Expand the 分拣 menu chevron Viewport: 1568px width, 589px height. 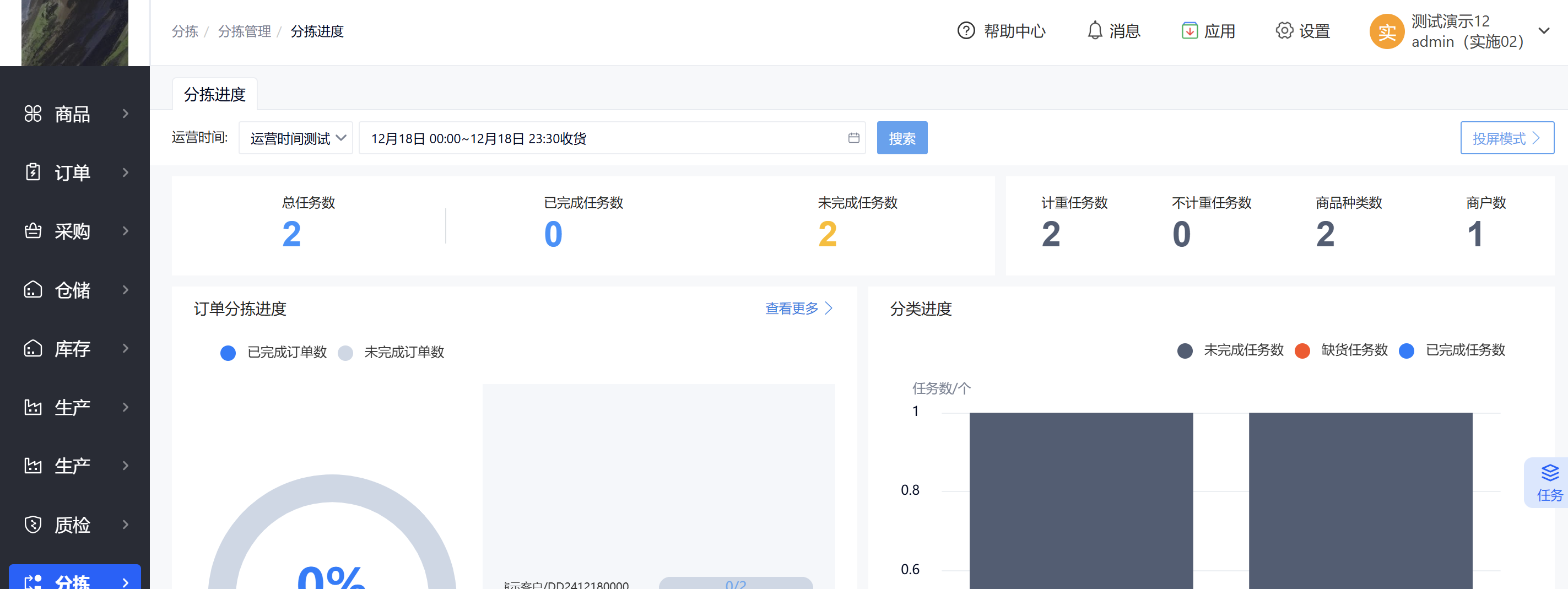click(x=126, y=582)
